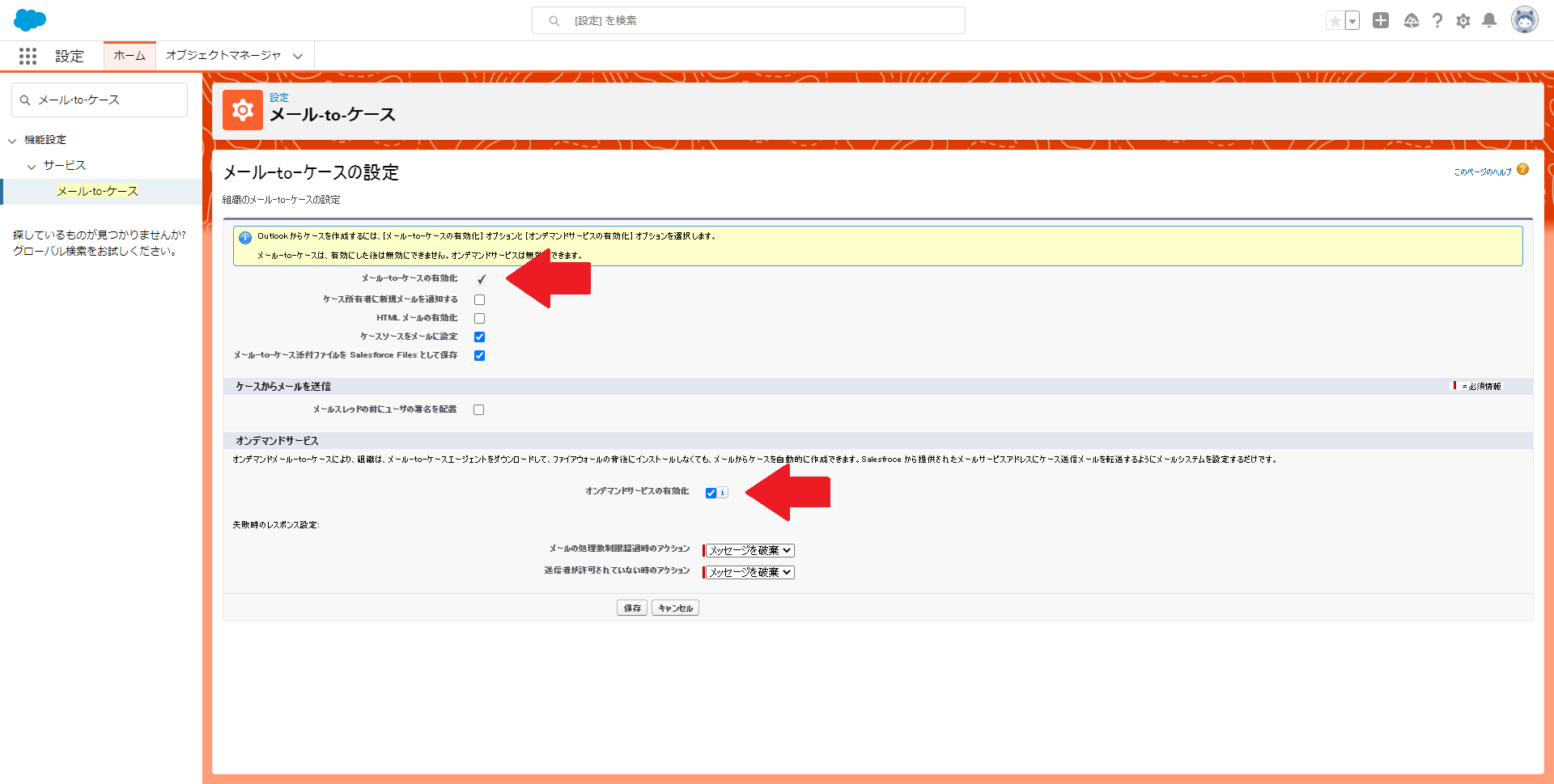The image size is (1554, 784).
Task: Collapse the 機能設定 tree section
Action: 12,141
